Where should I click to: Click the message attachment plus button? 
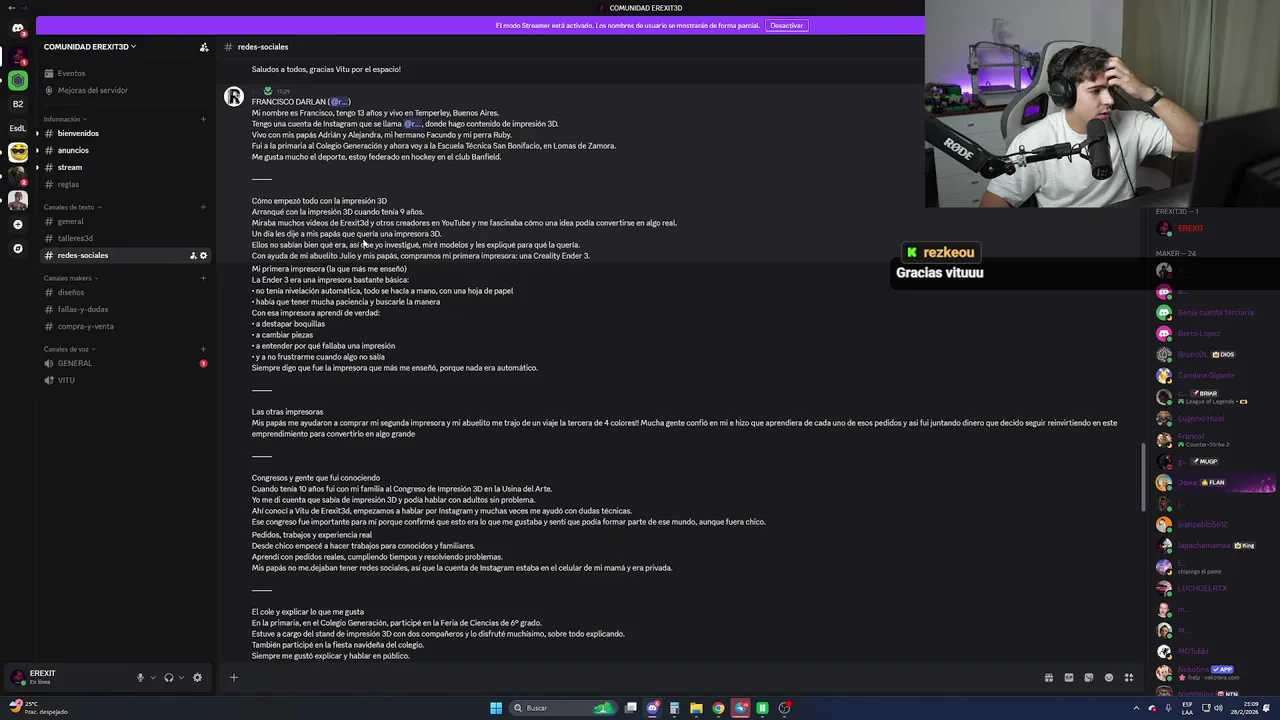click(233, 677)
